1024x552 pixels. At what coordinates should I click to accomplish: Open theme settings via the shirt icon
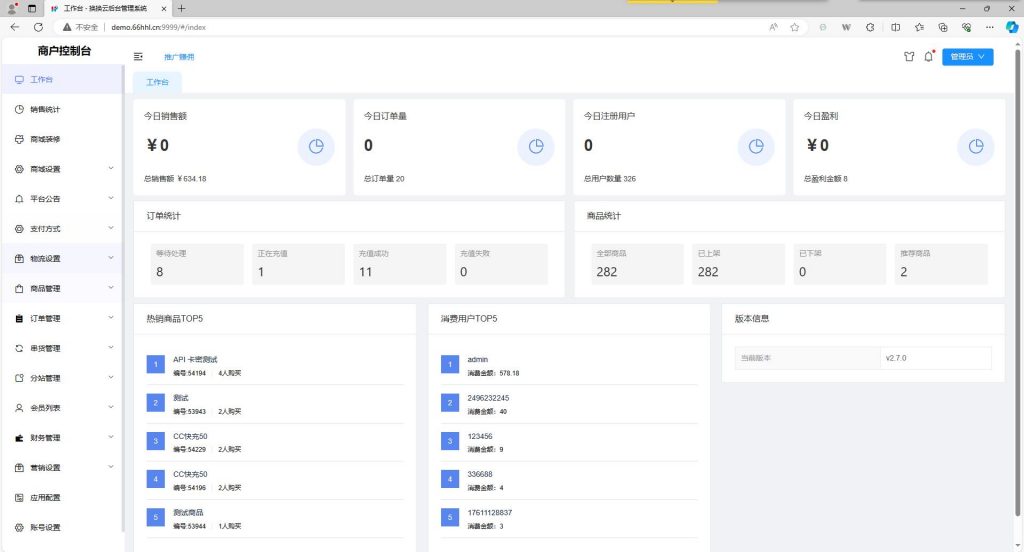coord(908,57)
